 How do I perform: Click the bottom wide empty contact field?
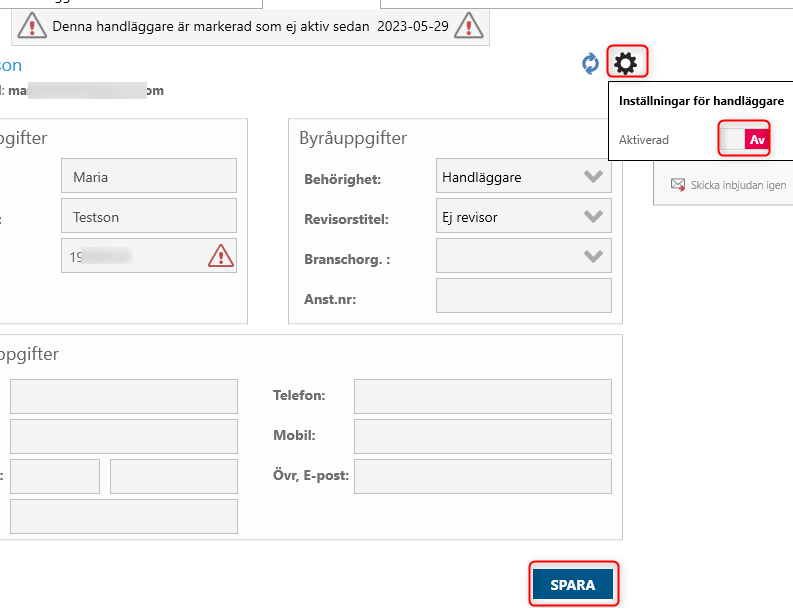click(x=123, y=516)
